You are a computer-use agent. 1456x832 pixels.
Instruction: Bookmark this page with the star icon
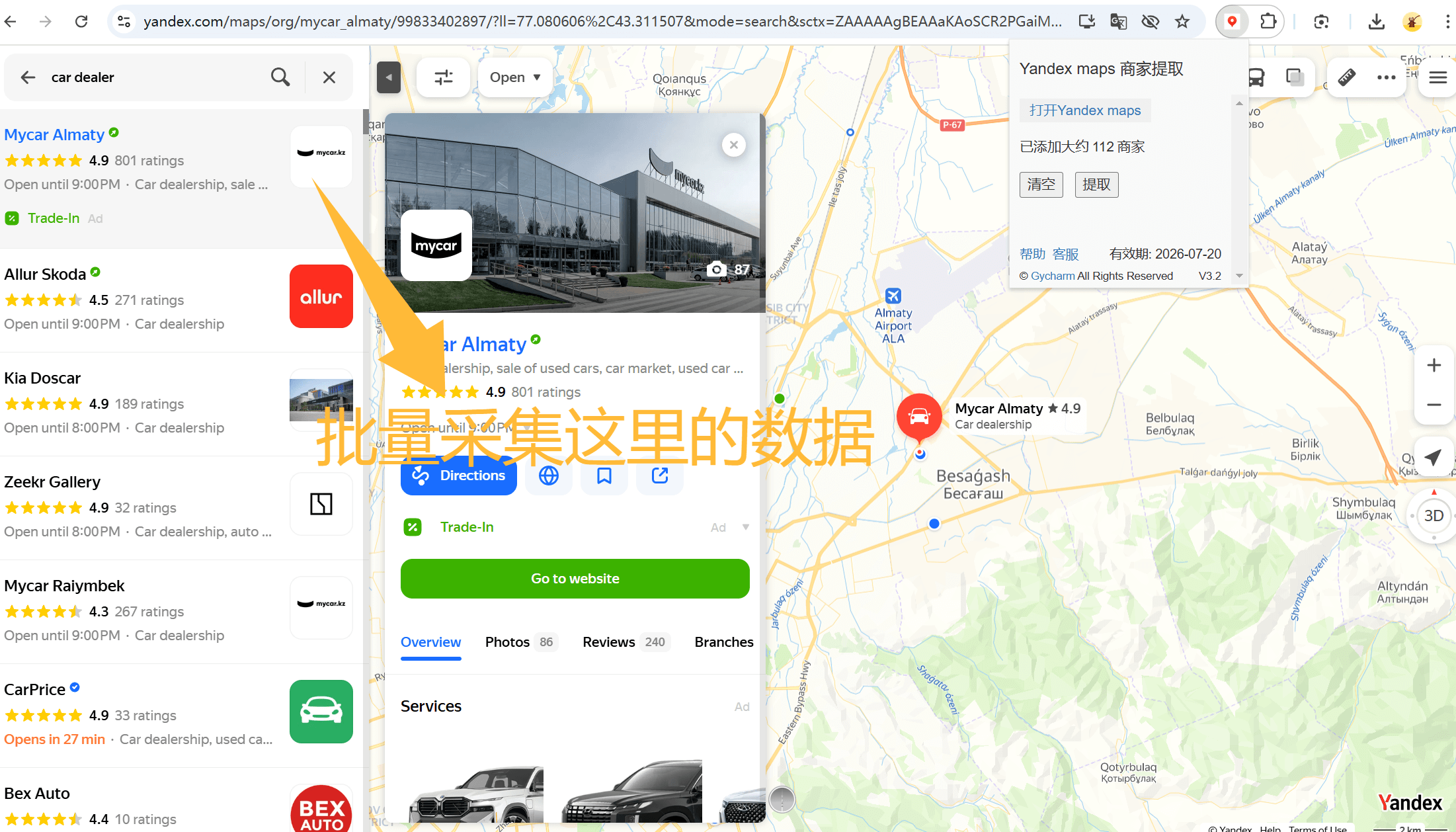click(1182, 21)
